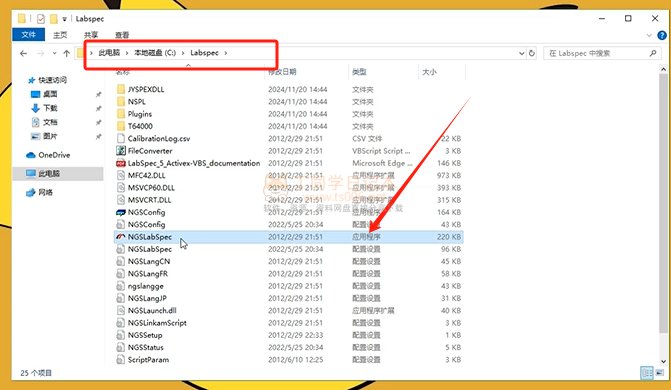Viewport: 671px width, 390px height.
Task: Expand the address bar history dropdown
Action: (x=522, y=53)
